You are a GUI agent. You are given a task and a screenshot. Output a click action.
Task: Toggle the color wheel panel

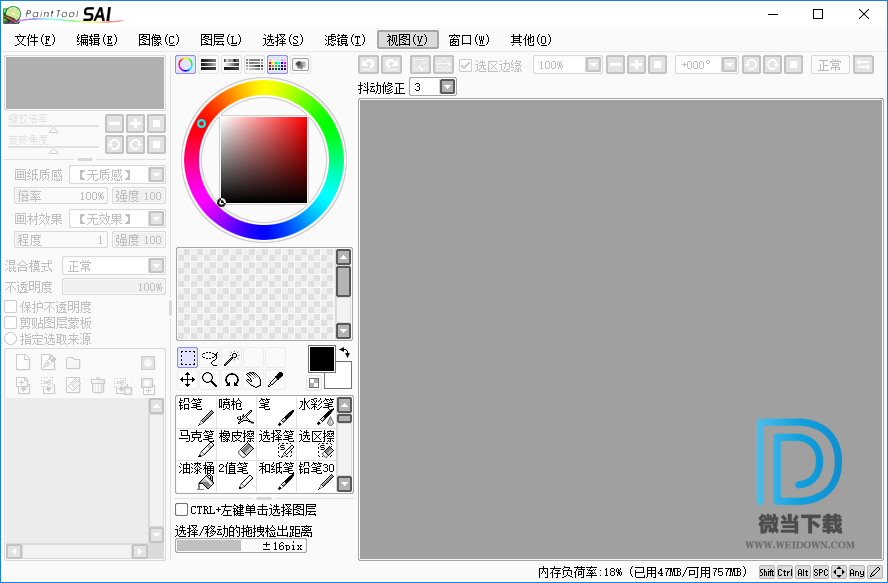(185, 65)
